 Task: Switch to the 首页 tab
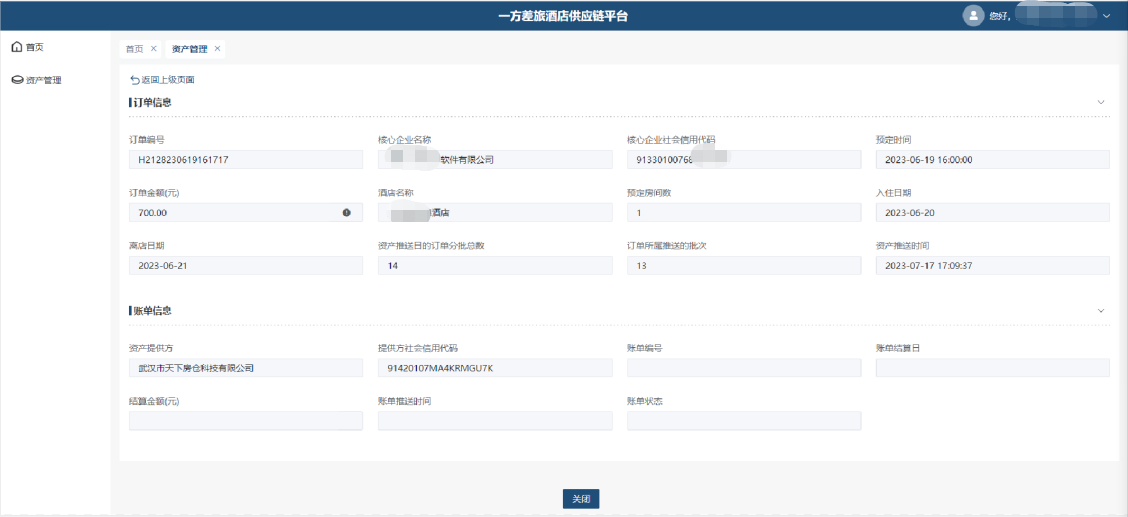134,49
